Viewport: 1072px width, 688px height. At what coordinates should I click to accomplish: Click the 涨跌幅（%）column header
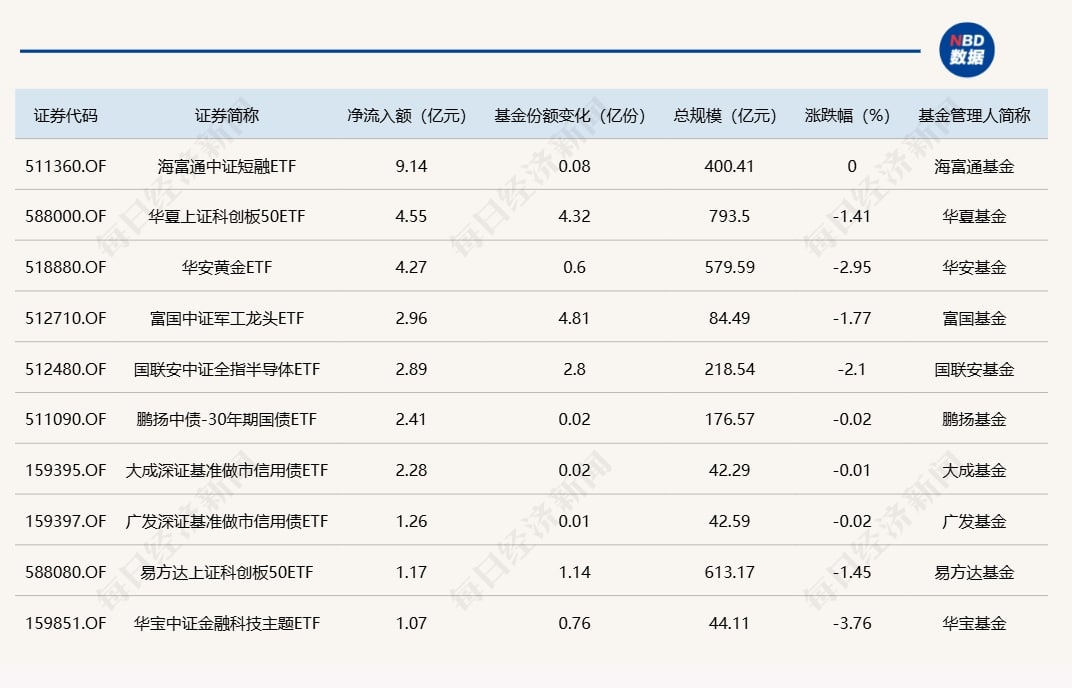pos(846,114)
